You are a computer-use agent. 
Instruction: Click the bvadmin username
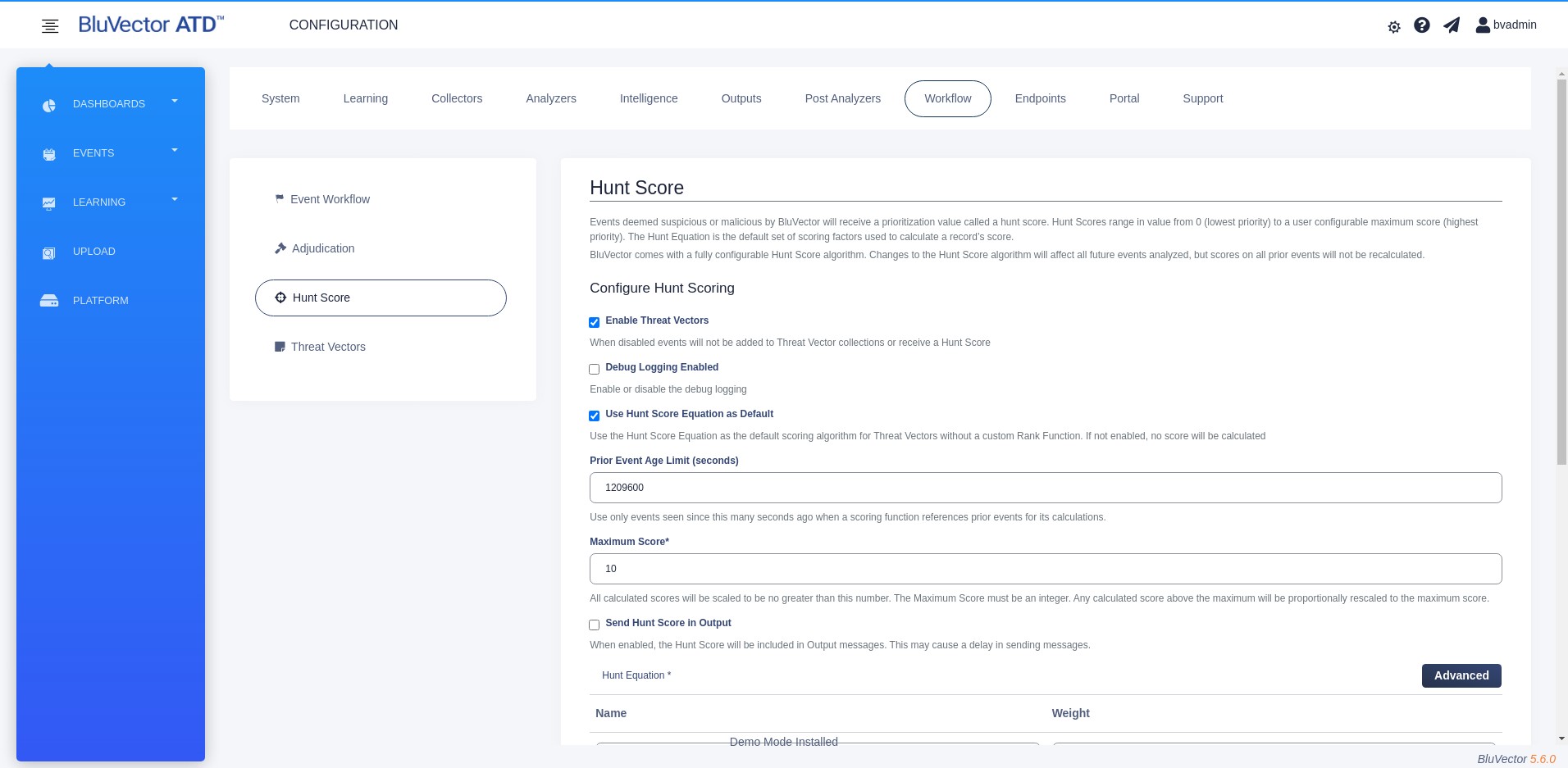[x=1515, y=25]
